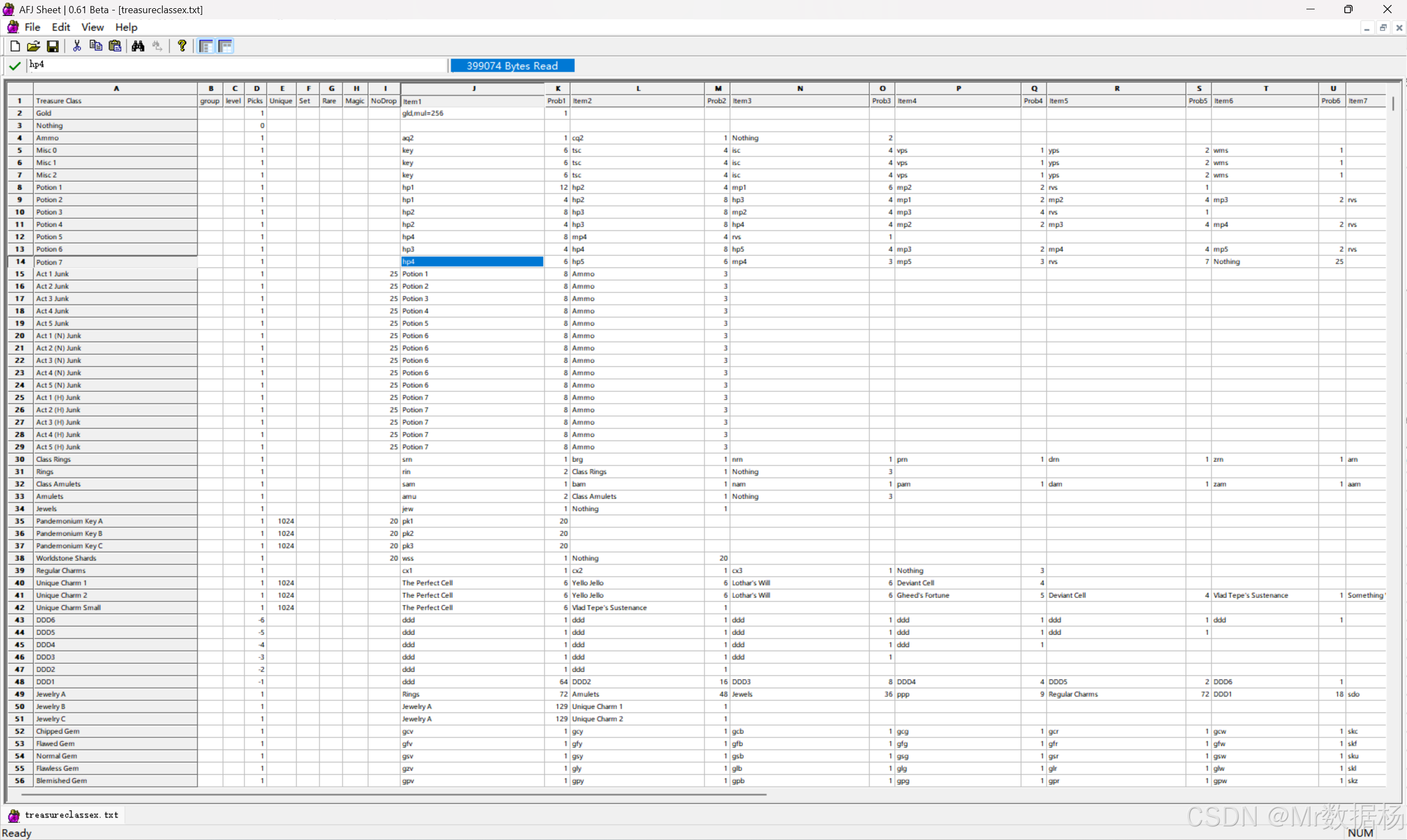Screen dimensions: 1407x840
Task: Confirm cell edit with green checkmark
Action: coord(15,66)
